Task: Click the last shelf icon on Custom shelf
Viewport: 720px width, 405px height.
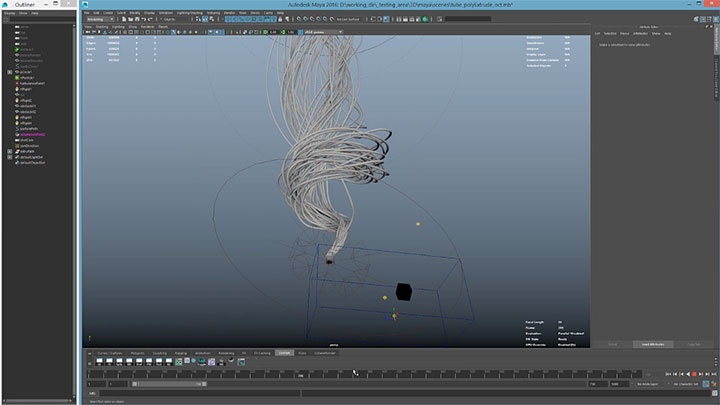Action: tap(241, 362)
